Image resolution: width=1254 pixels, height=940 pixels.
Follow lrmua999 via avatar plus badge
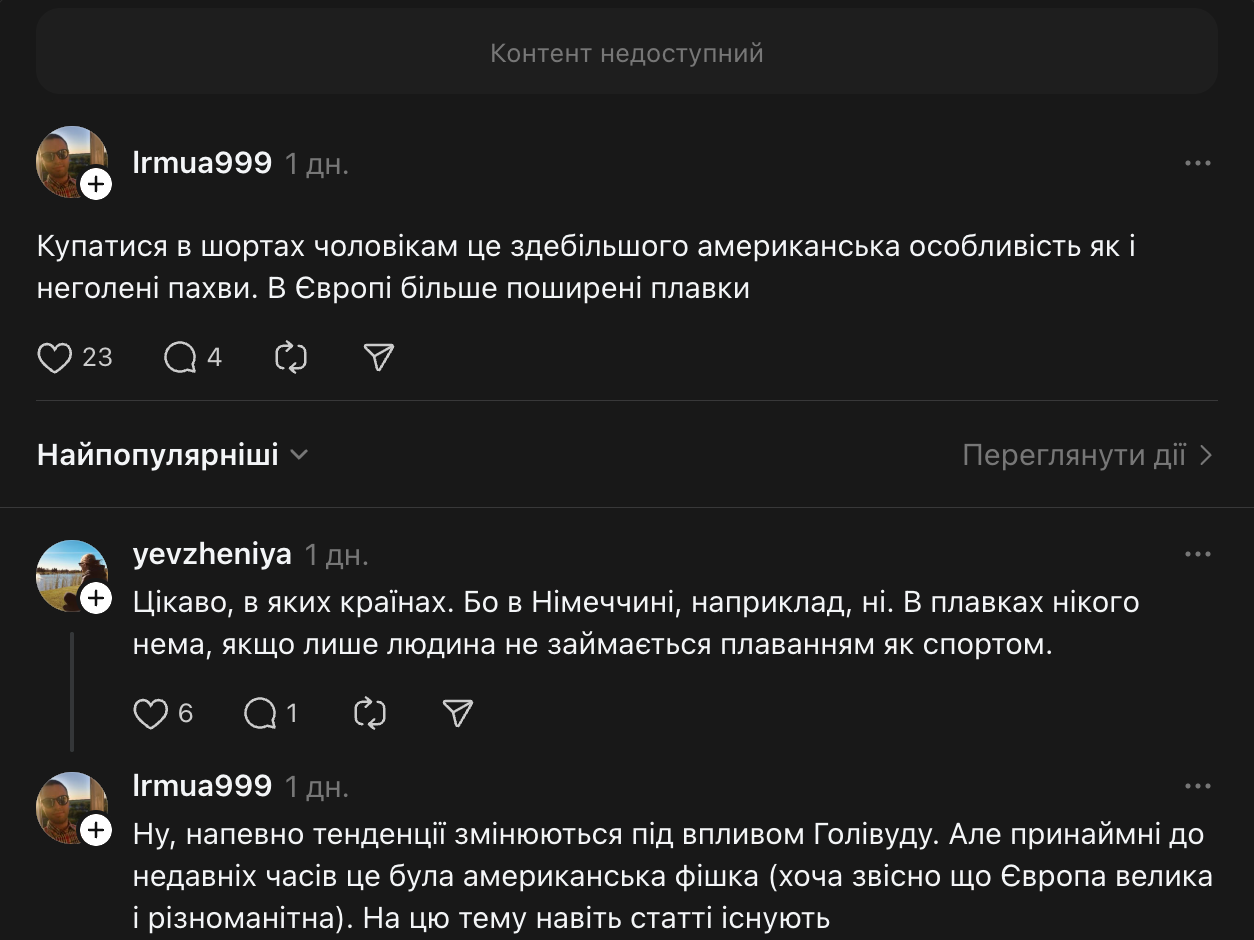coord(96,184)
